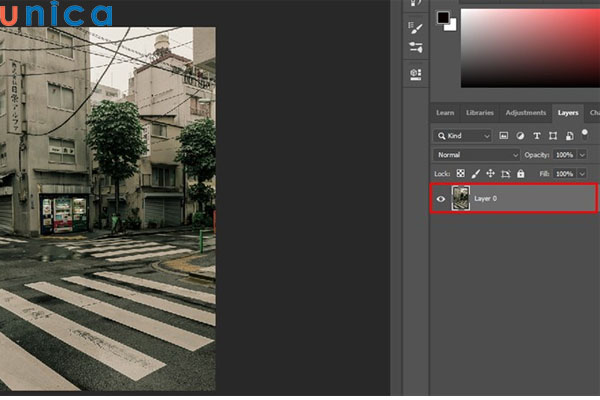This screenshot has width=600, height=400.
Task: Lock transparent pixels icon
Action: click(x=461, y=174)
